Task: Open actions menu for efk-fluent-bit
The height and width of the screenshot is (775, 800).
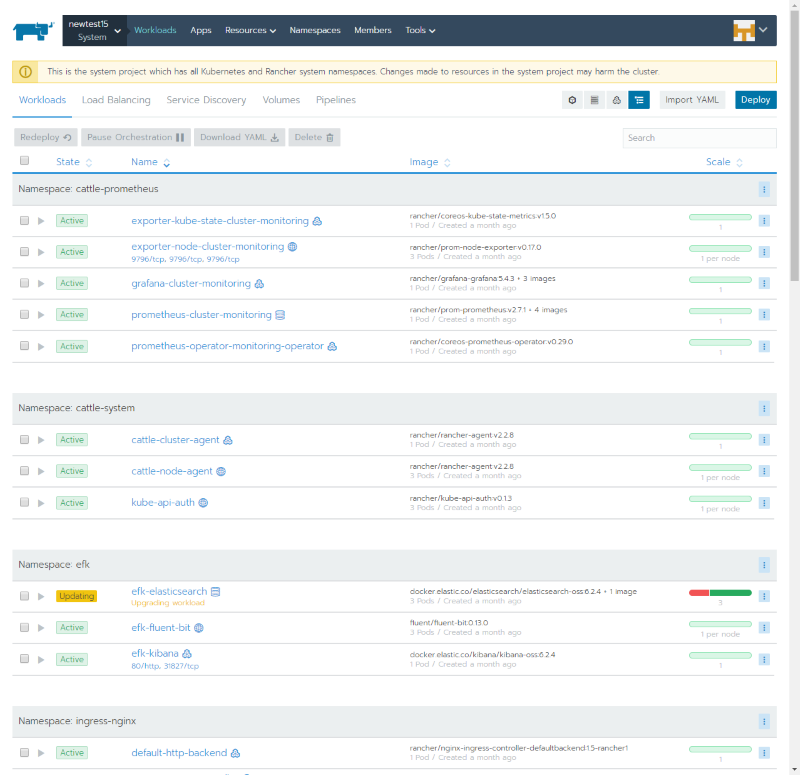Action: click(764, 628)
